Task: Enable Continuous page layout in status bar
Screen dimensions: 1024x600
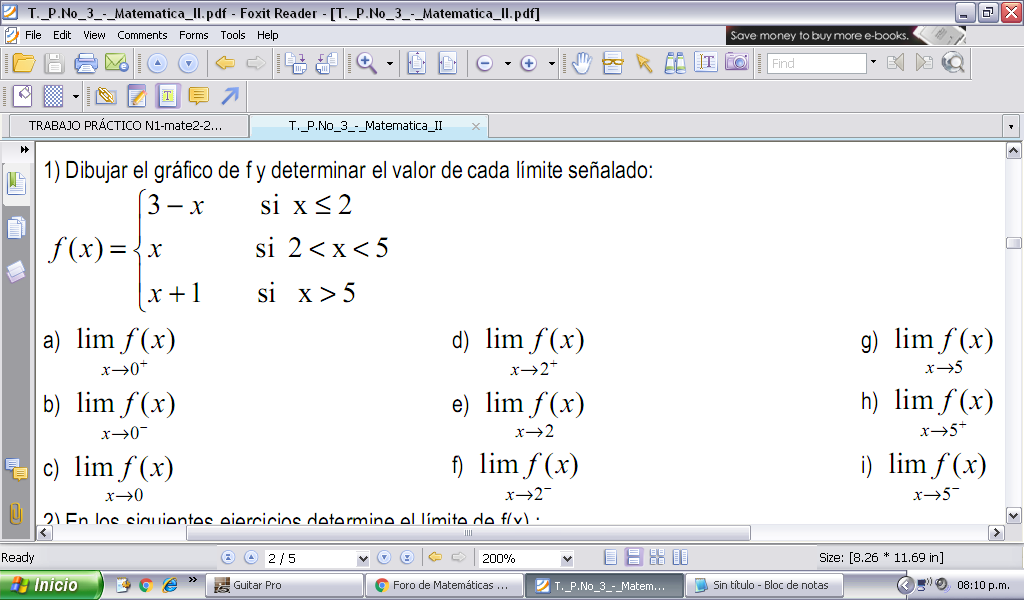Action: pyautogui.click(x=633, y=558)
